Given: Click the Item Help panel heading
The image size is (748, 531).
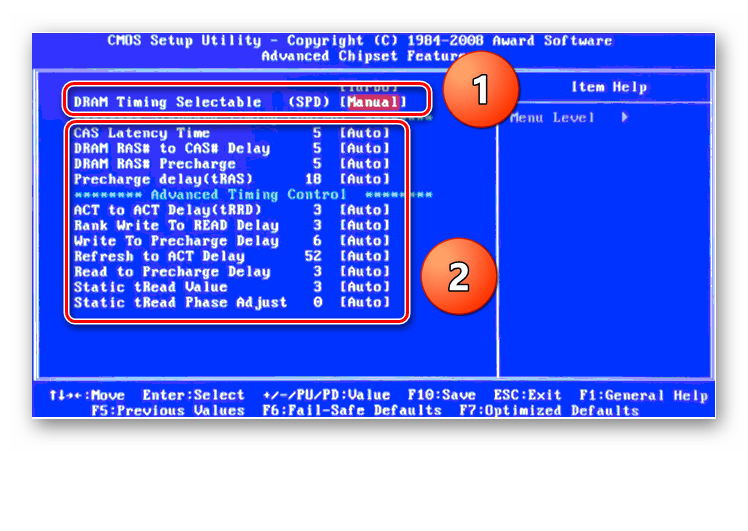Looking at the screenshot, I should [609, 87].
